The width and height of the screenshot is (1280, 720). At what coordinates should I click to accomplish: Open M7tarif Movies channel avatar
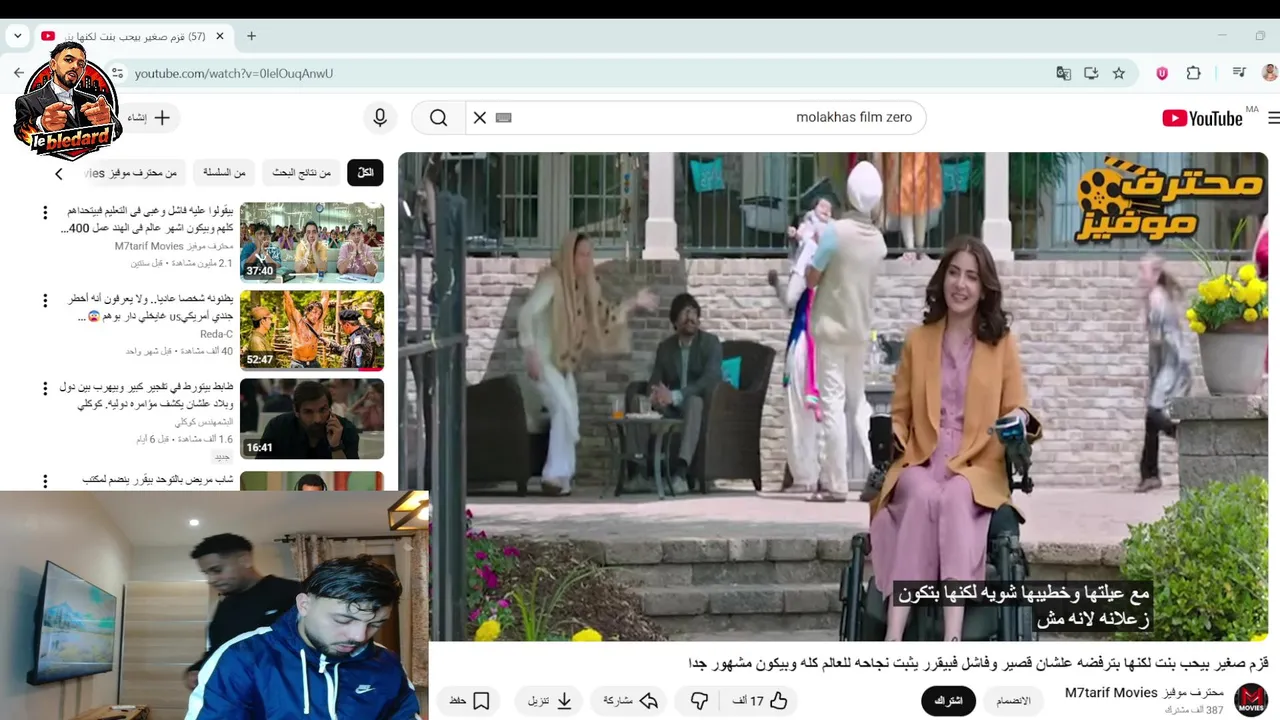point(1251,700)
